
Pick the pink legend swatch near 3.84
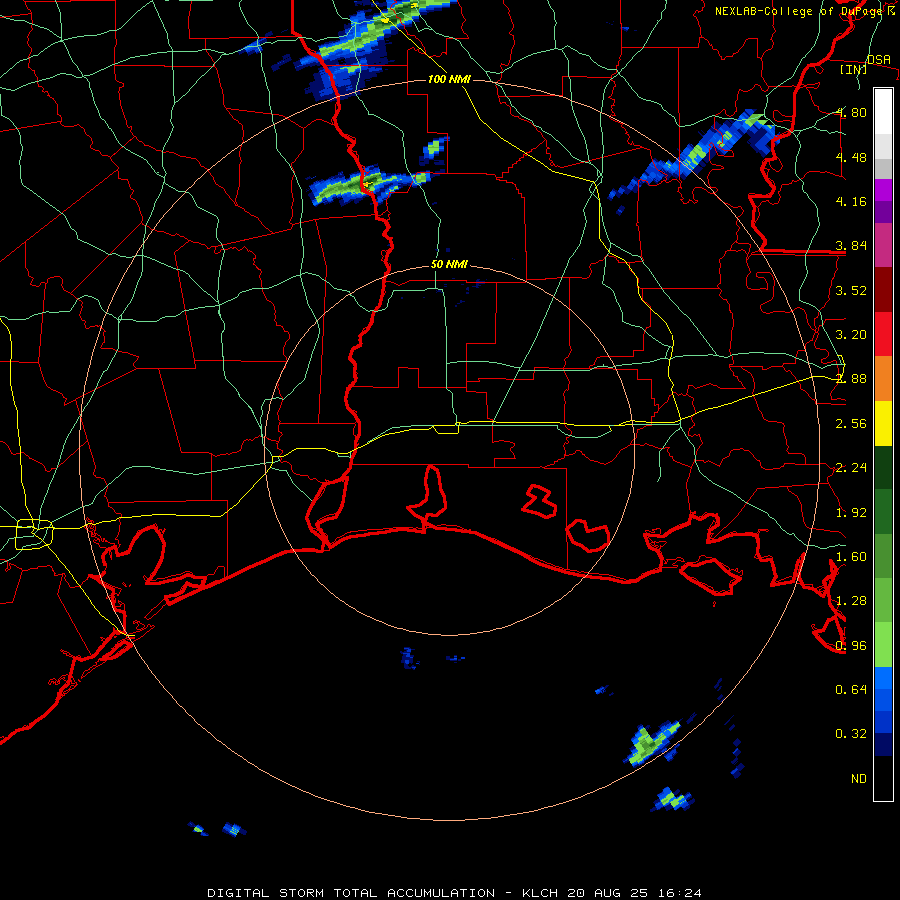pos(883,245)
